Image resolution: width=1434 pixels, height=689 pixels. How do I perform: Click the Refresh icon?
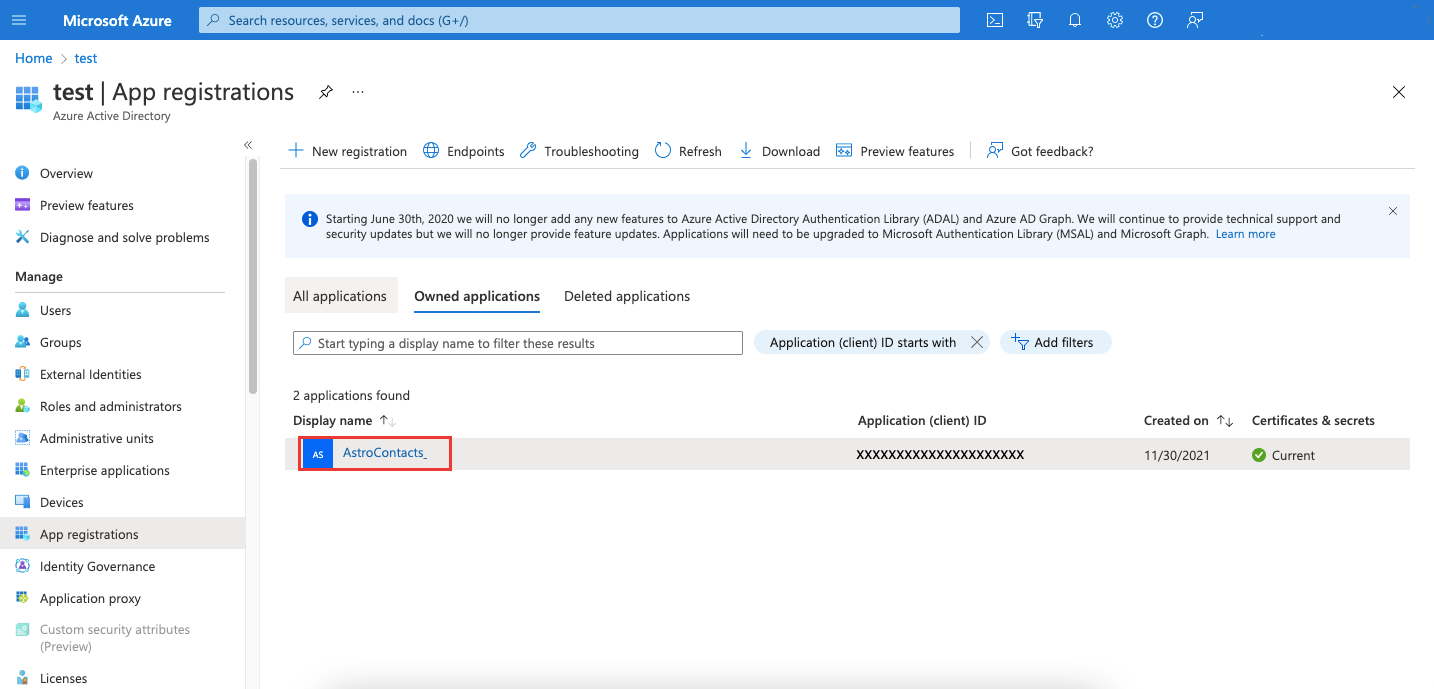coord(663,151)
